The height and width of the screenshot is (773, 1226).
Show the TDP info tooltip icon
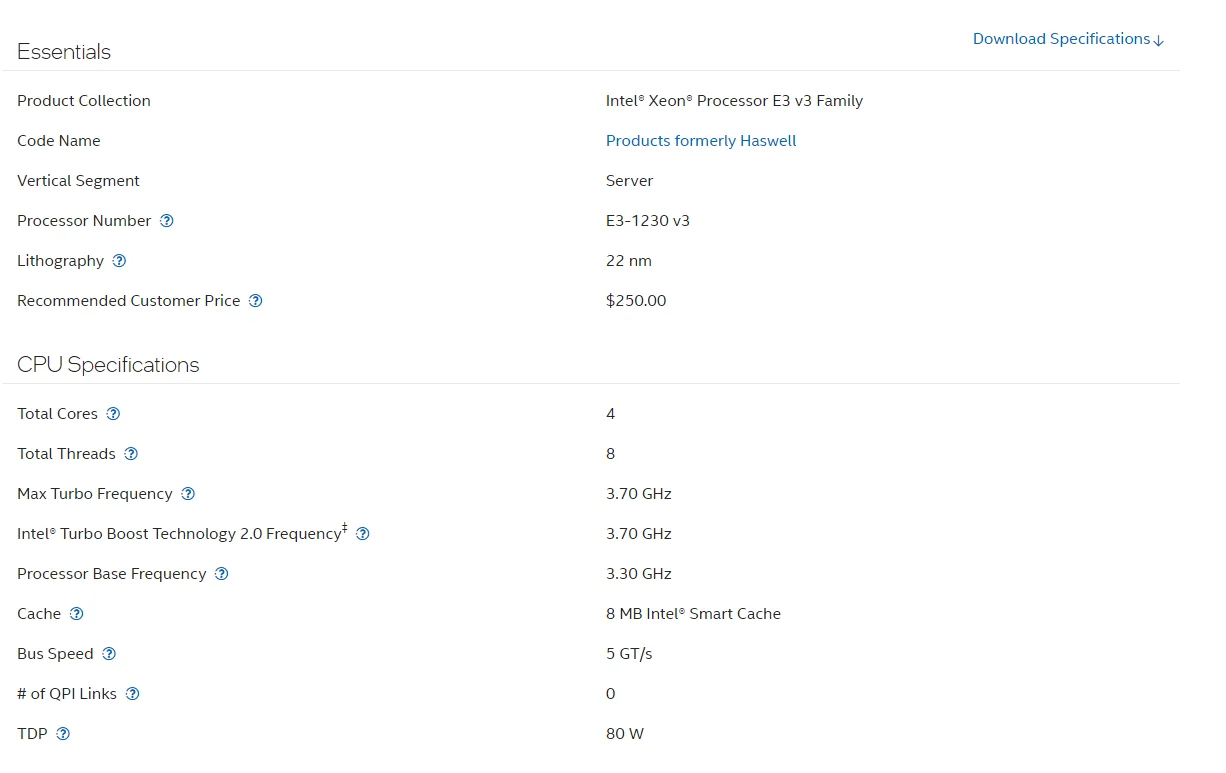point(63,734)
